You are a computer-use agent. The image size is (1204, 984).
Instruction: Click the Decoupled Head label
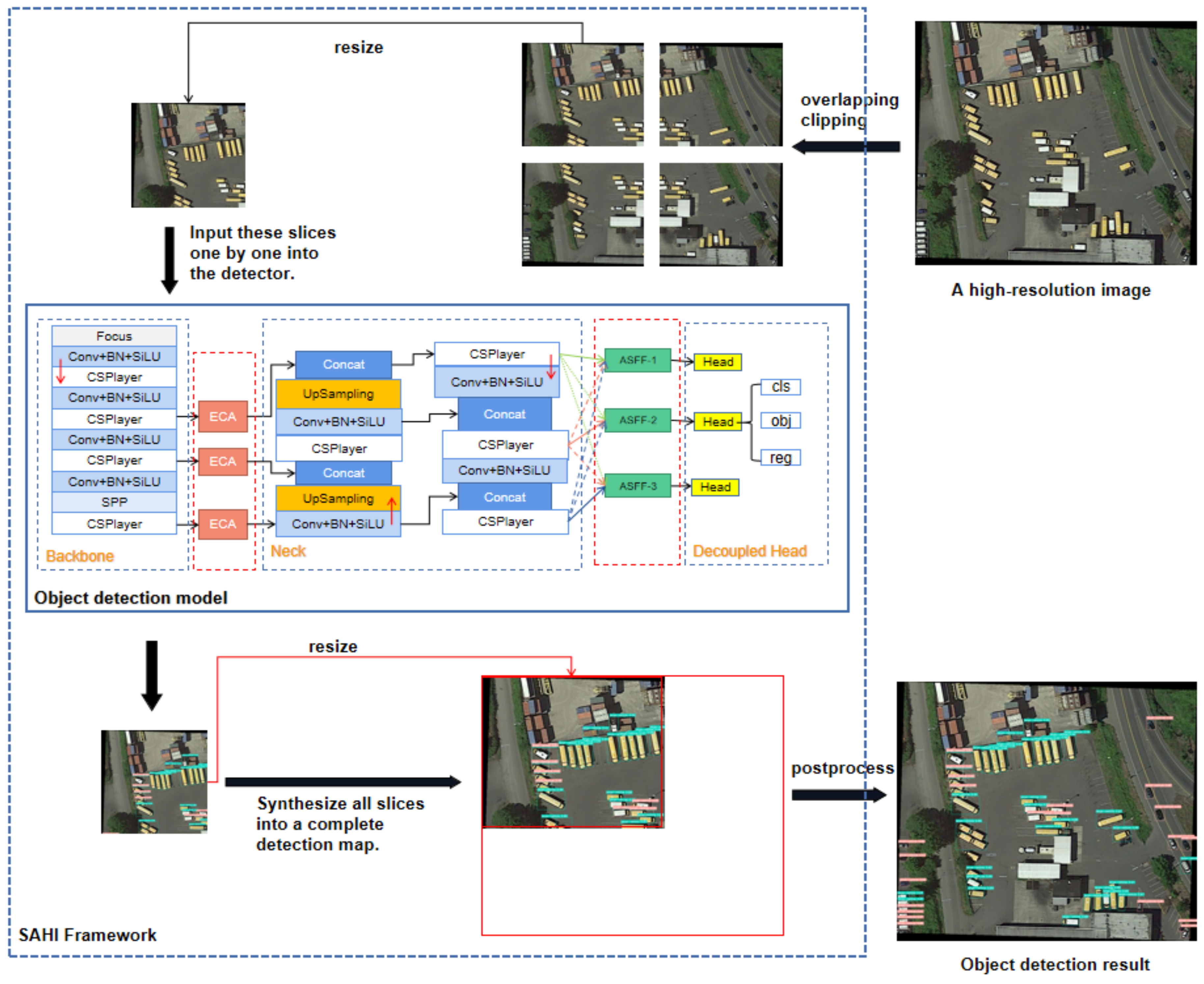click(x=750, y=551)
